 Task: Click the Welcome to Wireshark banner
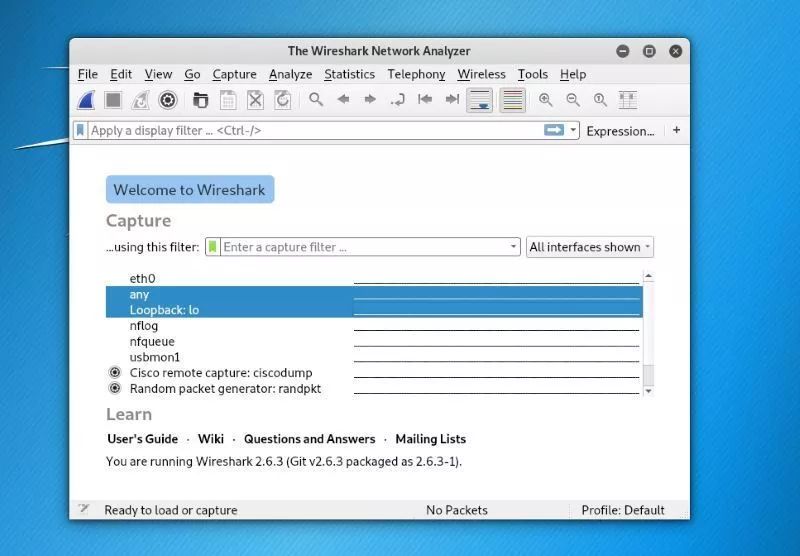[x=190, y=189]
